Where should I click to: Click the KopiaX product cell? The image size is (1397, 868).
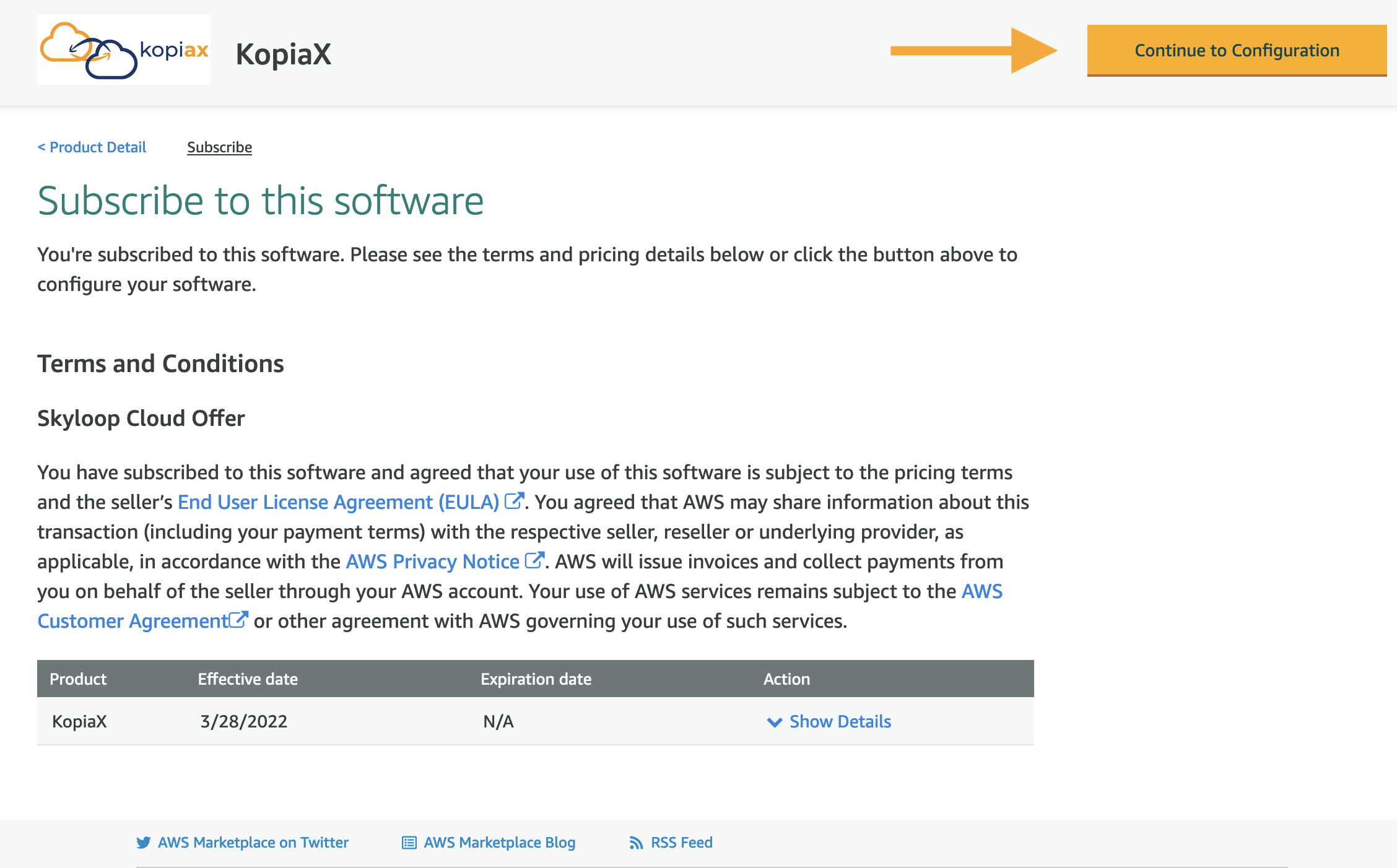[79, 721]
